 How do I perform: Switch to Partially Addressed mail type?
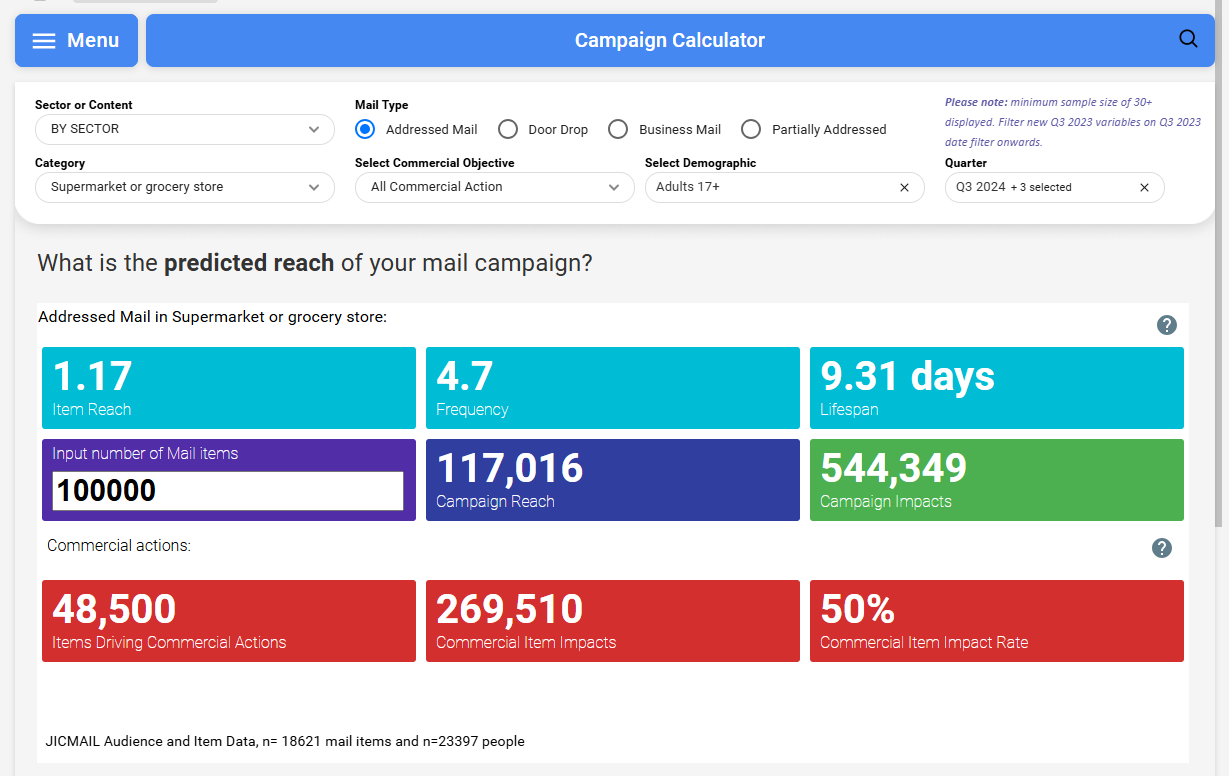pos(751,129)
